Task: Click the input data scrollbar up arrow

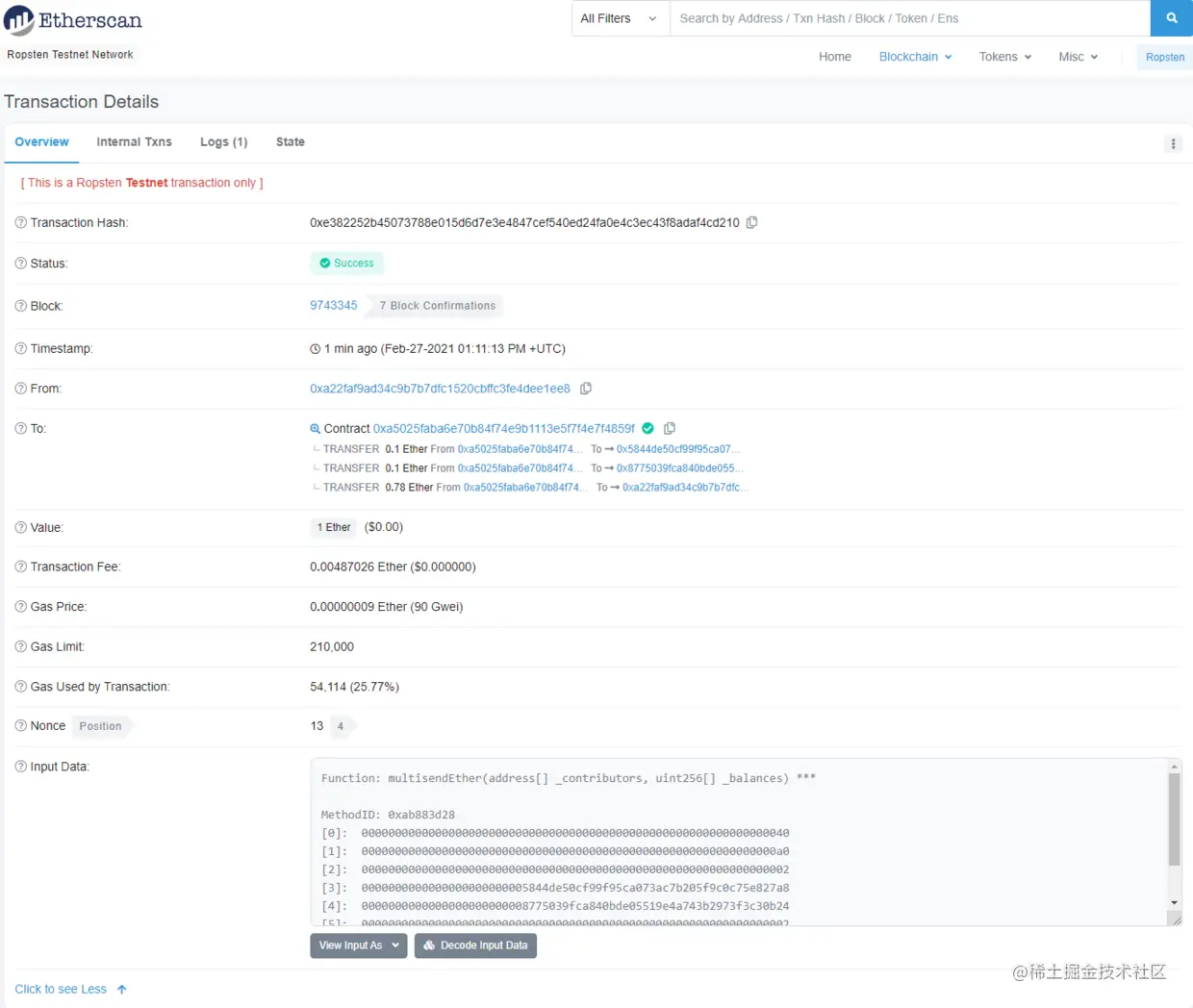Action: click(x=1174, y=767)
